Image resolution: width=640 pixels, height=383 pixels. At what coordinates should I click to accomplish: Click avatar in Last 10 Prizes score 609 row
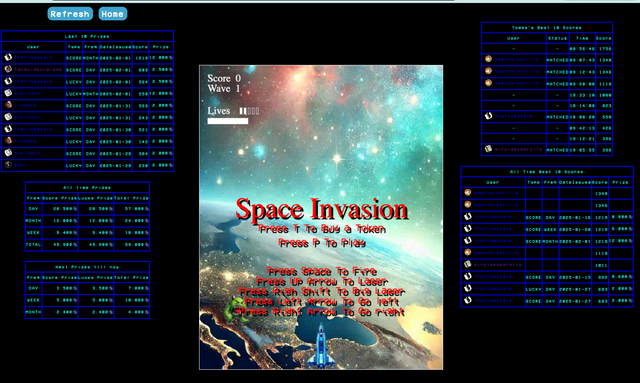[8, 69]
